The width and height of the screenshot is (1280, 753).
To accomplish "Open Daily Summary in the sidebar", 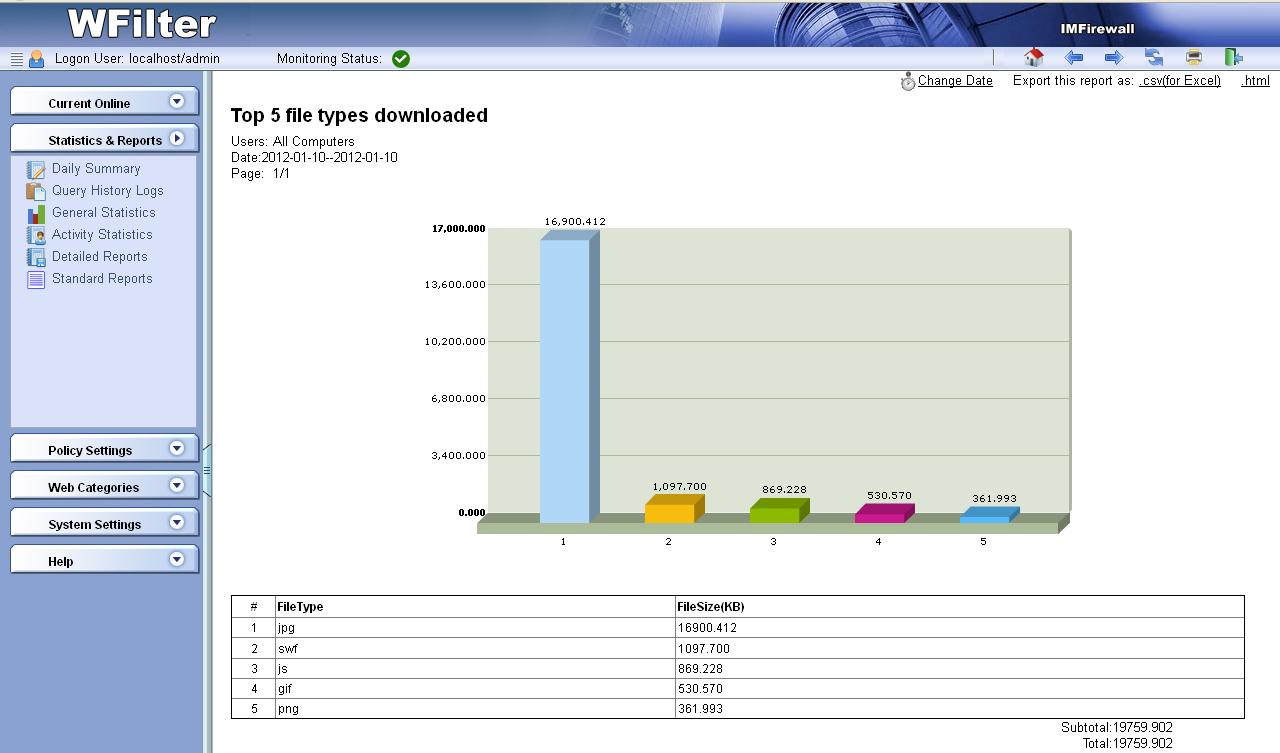I will [x=96, y=169].
